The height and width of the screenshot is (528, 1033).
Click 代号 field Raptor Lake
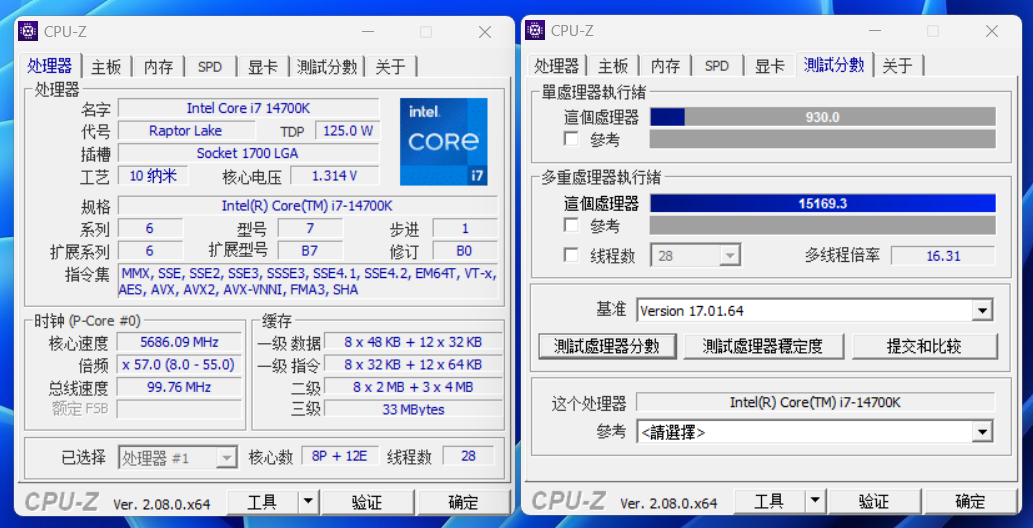pyautogui.click(x=186, y=131)
